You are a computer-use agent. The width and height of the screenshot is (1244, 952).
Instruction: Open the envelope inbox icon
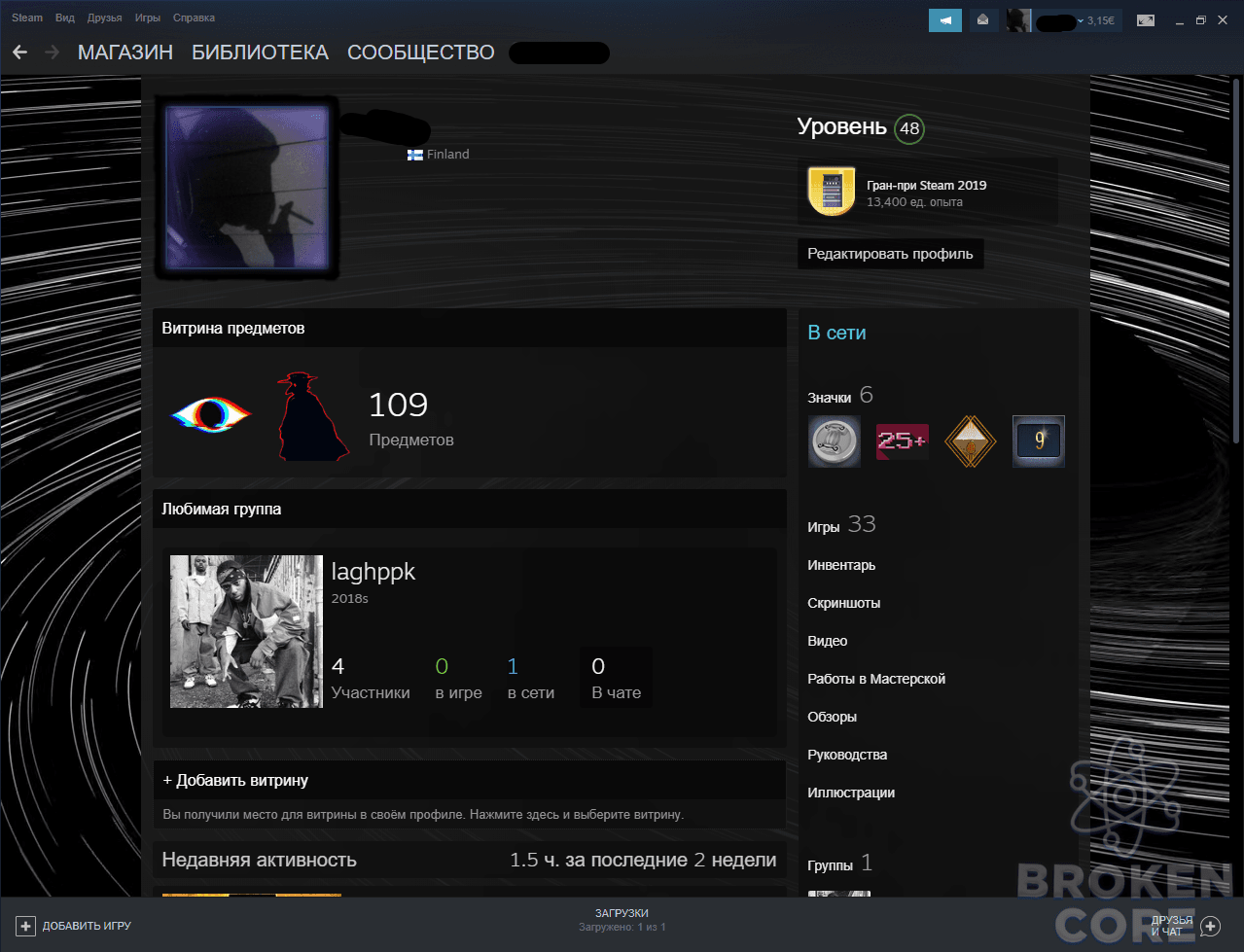(x=983, y=20)
